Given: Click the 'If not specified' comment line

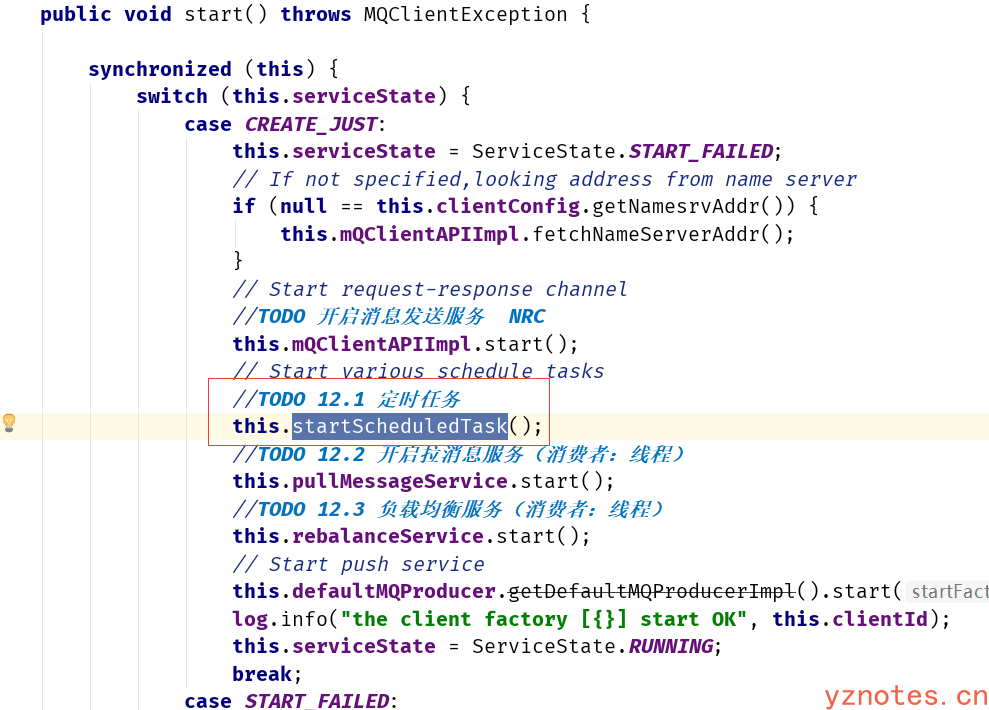Looking at the screenshot, I should (x=544, y=179).
